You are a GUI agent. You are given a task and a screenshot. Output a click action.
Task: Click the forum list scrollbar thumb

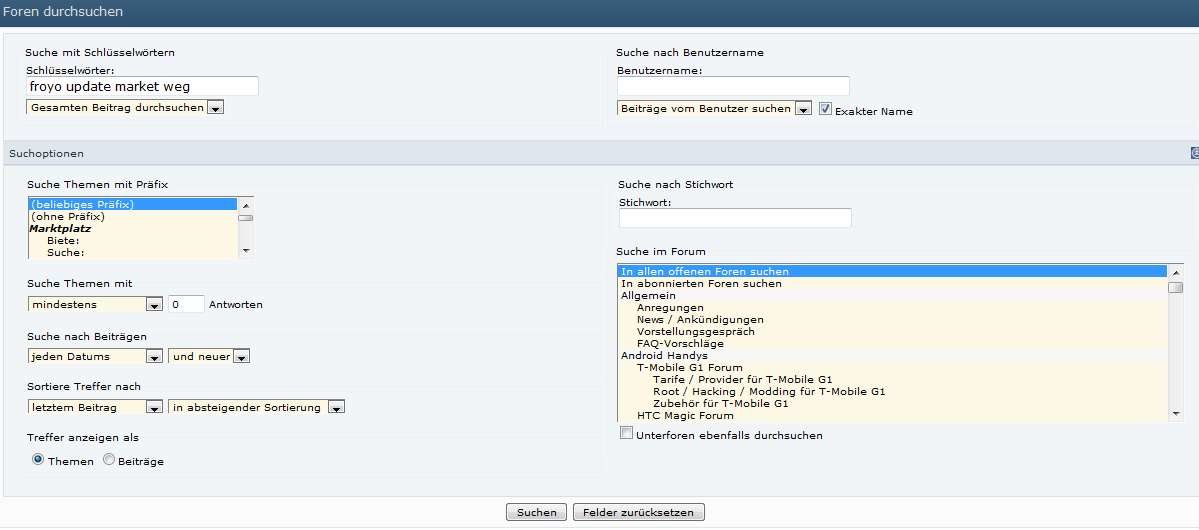[x=1176, y=288]
